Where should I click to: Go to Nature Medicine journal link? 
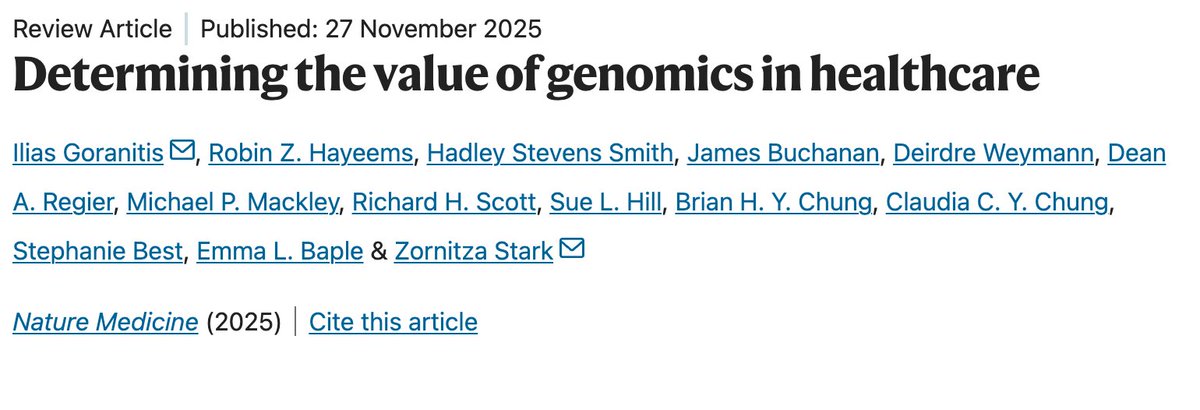pyautogui.click(x=105, y=322)
